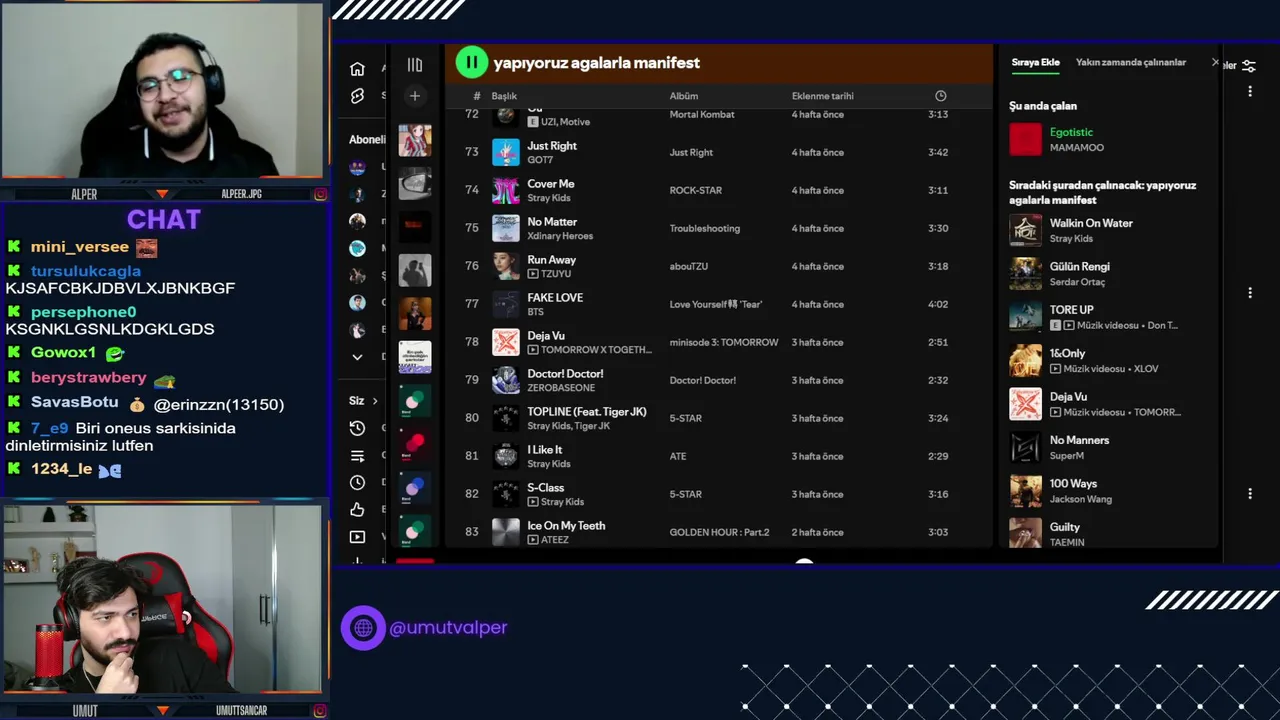Open the silhouette playlist thumbnail in library
The width and height of the screenshot is (1280, 720).
click(x=415, y=270)
